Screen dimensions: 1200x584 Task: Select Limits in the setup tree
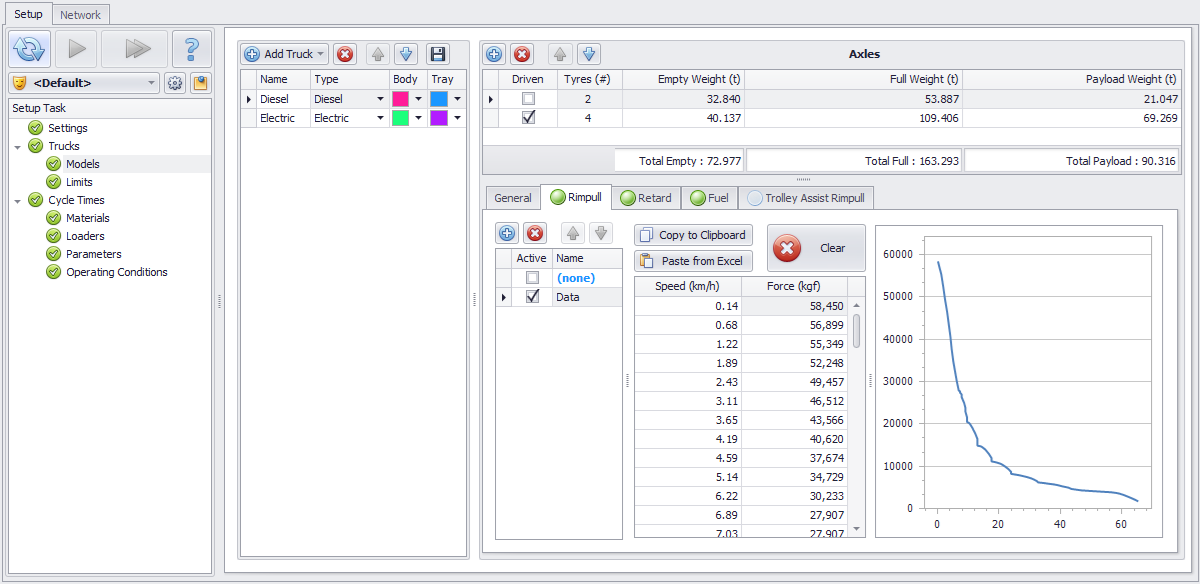point(79,182)
